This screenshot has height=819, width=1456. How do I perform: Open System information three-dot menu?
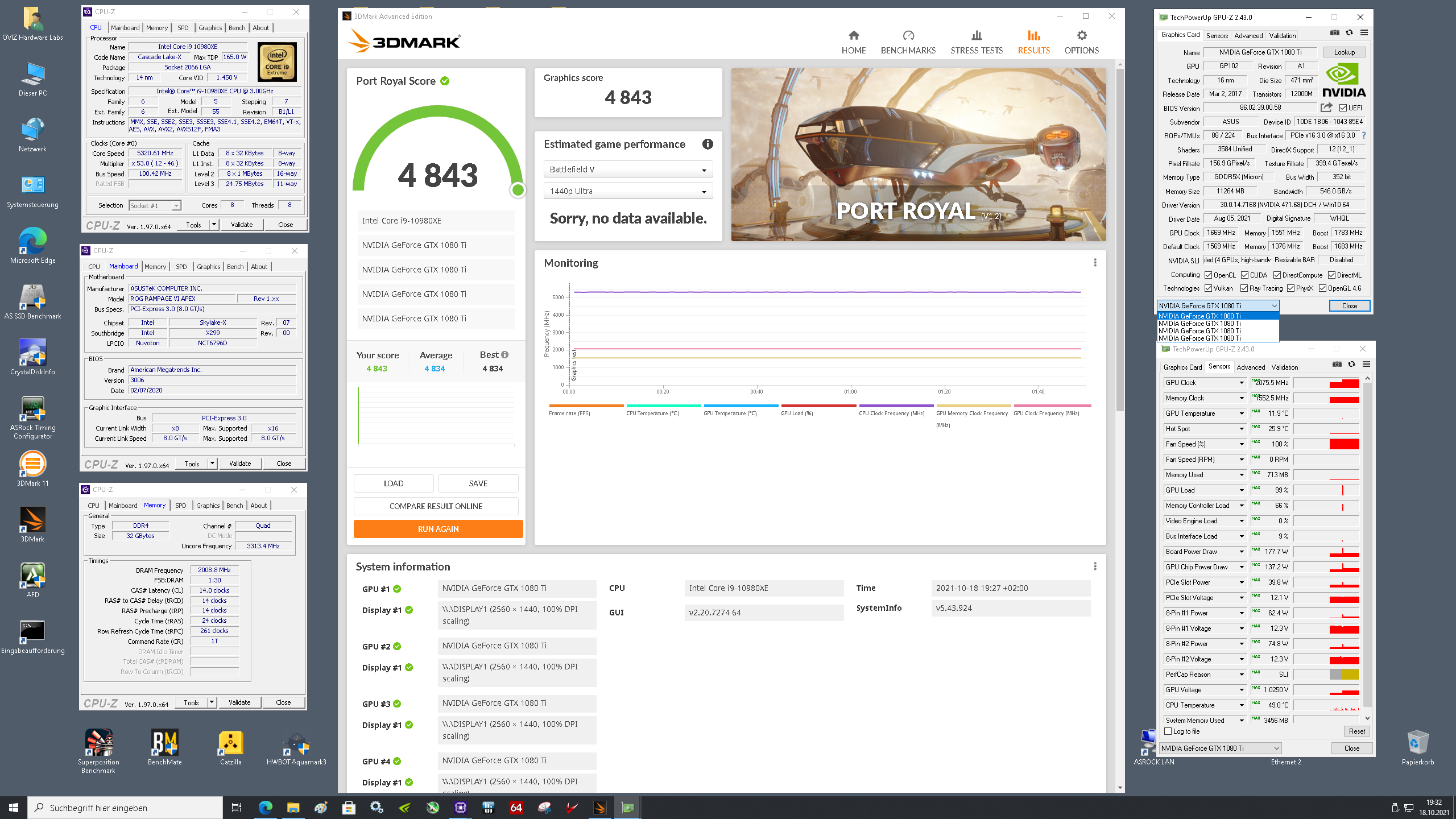1095,566
